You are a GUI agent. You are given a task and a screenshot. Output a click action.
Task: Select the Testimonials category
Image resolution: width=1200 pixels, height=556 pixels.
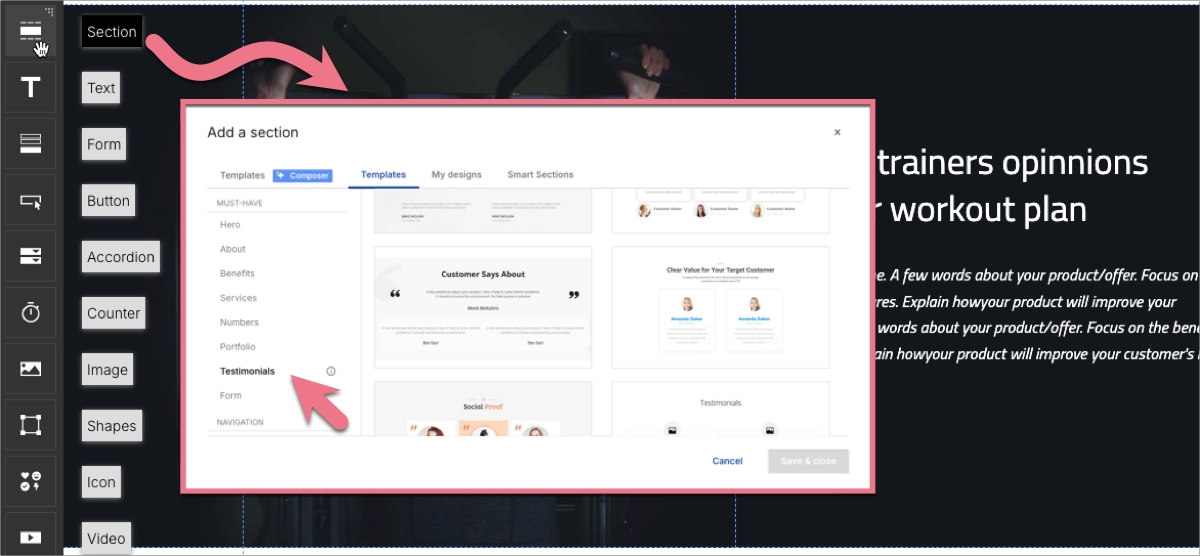[x=247, y=371]
